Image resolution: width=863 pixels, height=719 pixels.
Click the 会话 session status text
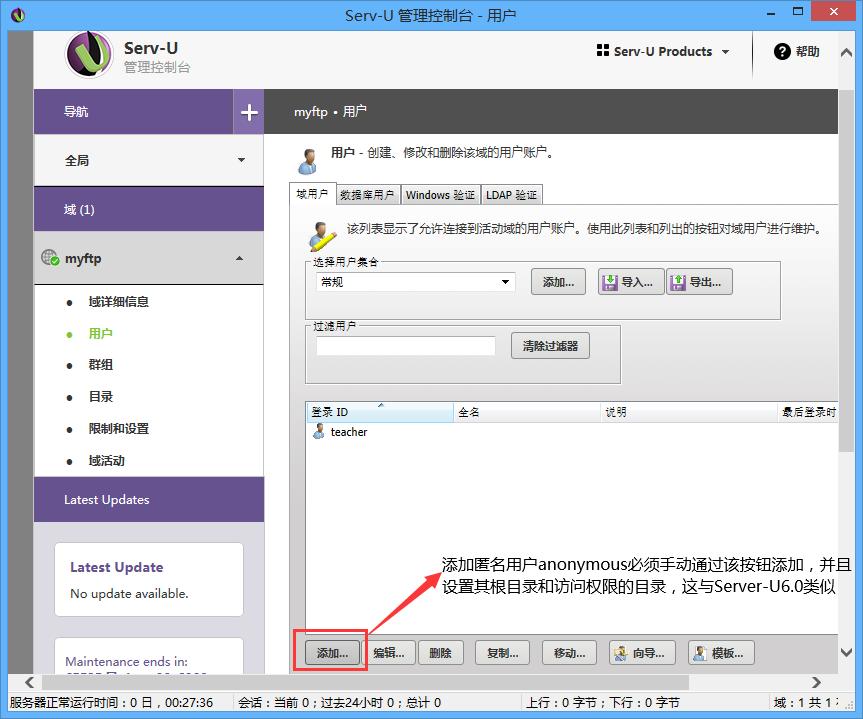click(x=340, y=702)
